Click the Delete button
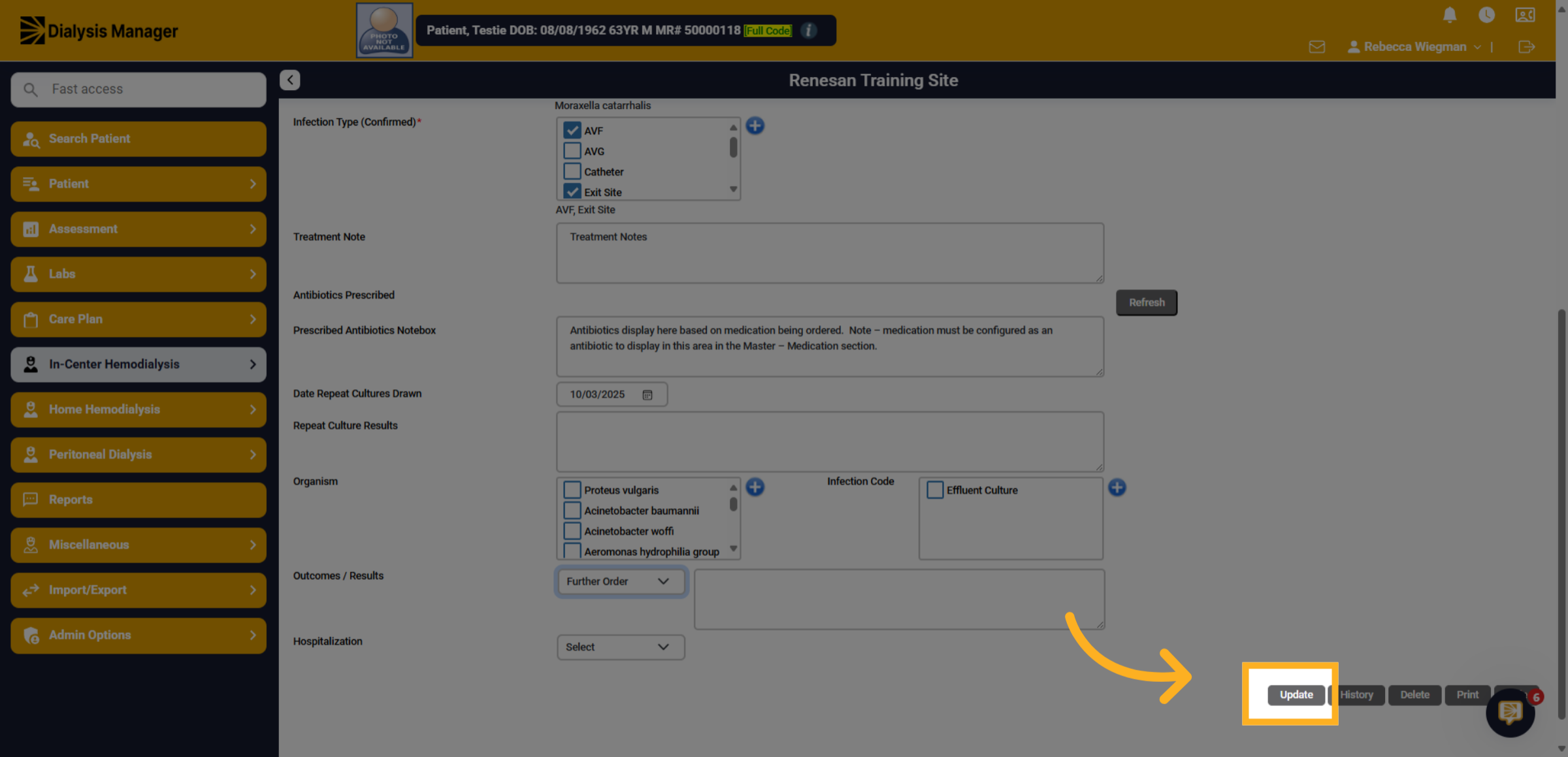This screenshot has width=1568, height=757. point(1415,695)
